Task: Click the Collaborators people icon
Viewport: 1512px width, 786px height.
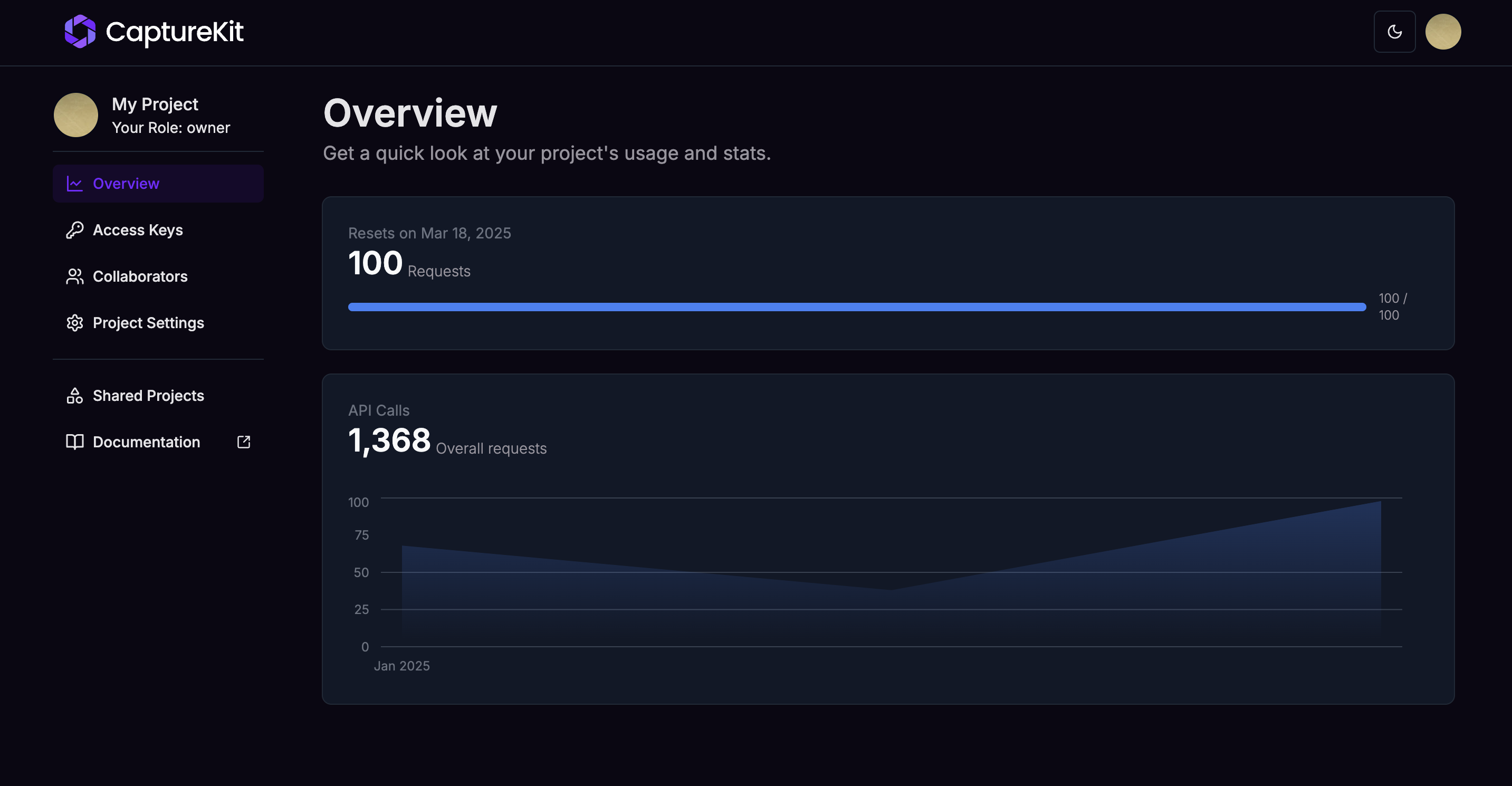Action: point(74,276)
